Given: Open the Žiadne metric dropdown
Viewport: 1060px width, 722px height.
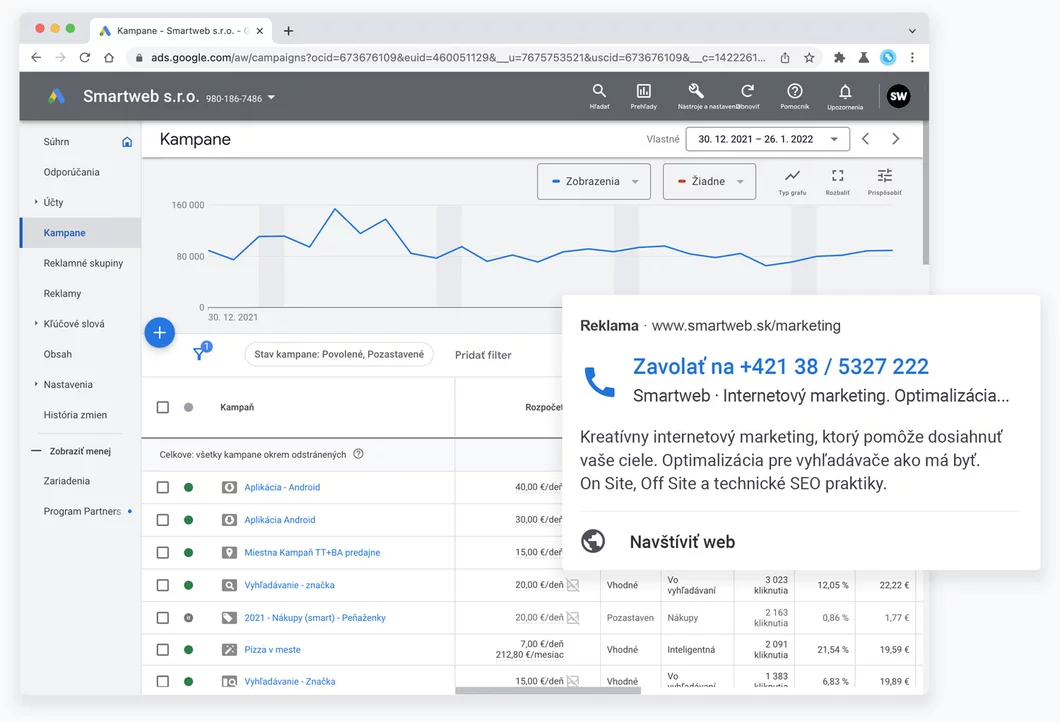Looking at the screenshot, I should coord(709,181).
